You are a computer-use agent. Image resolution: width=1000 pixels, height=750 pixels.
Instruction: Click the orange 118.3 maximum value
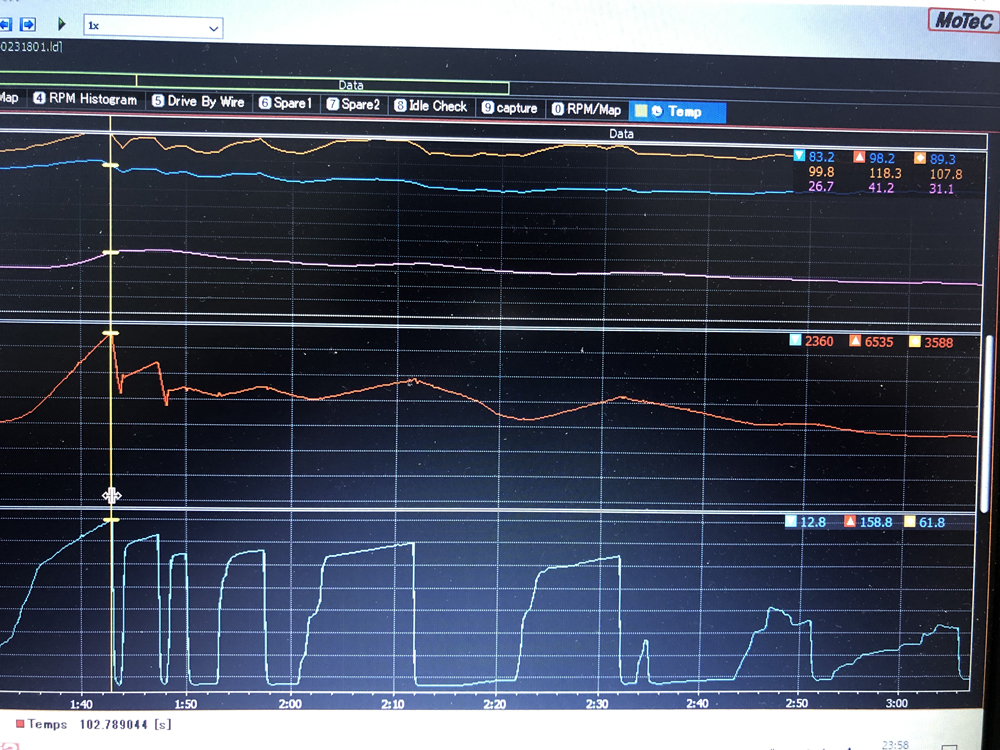point(885,173)
